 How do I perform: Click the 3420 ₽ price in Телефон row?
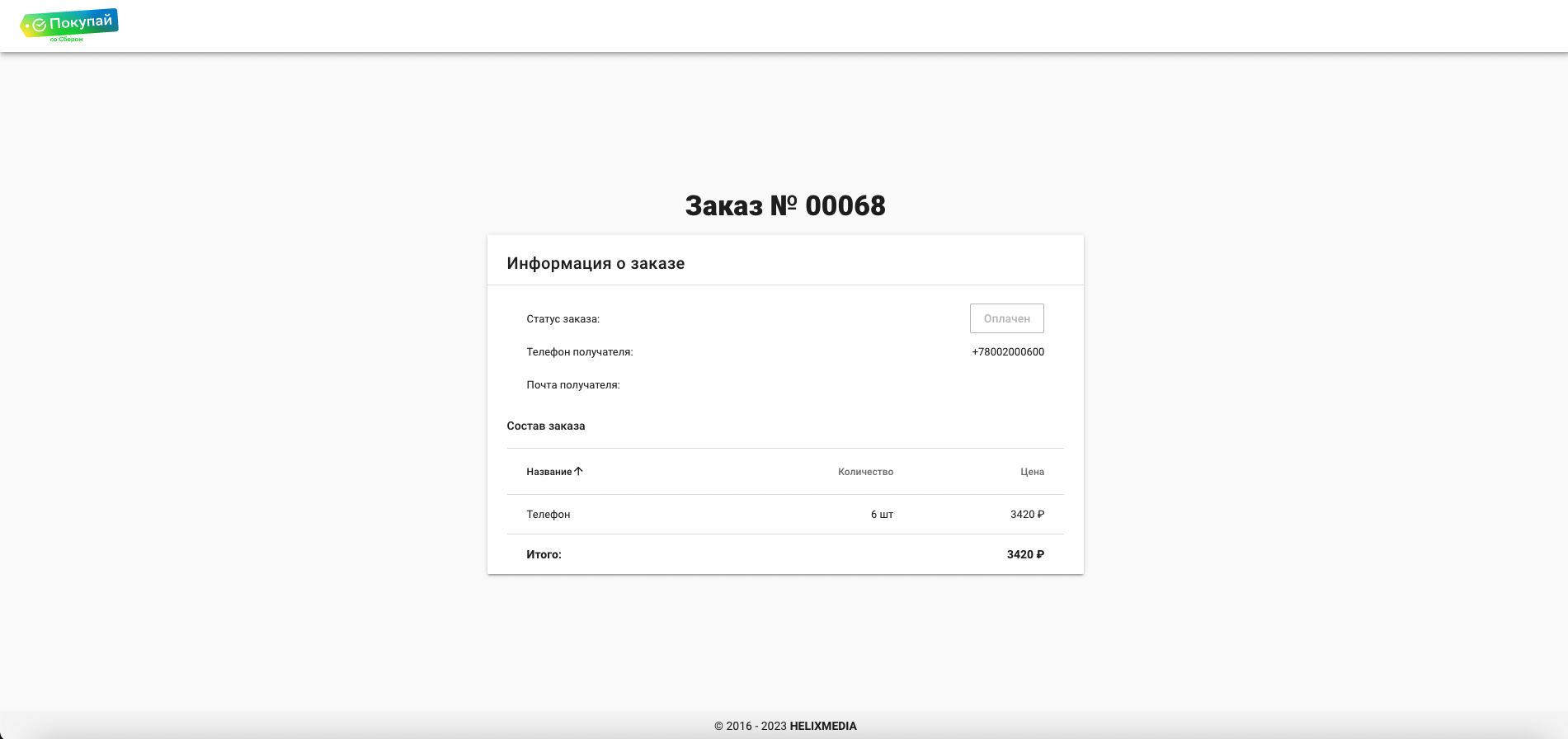click(1027, 514)
